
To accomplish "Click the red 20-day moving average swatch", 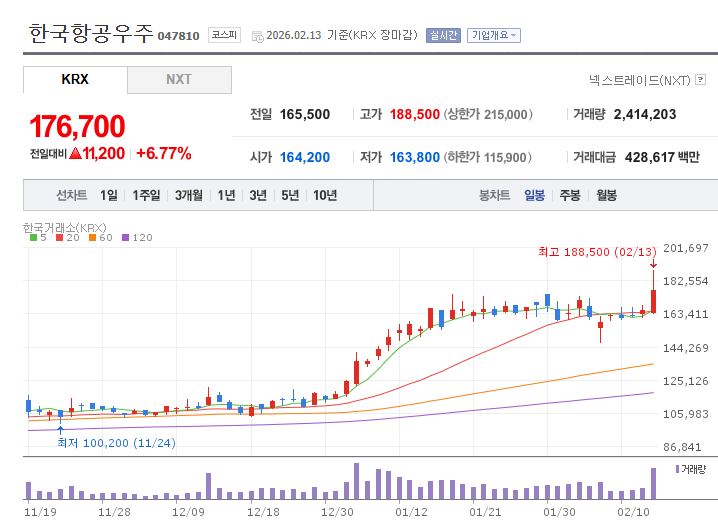I will 60,238.
